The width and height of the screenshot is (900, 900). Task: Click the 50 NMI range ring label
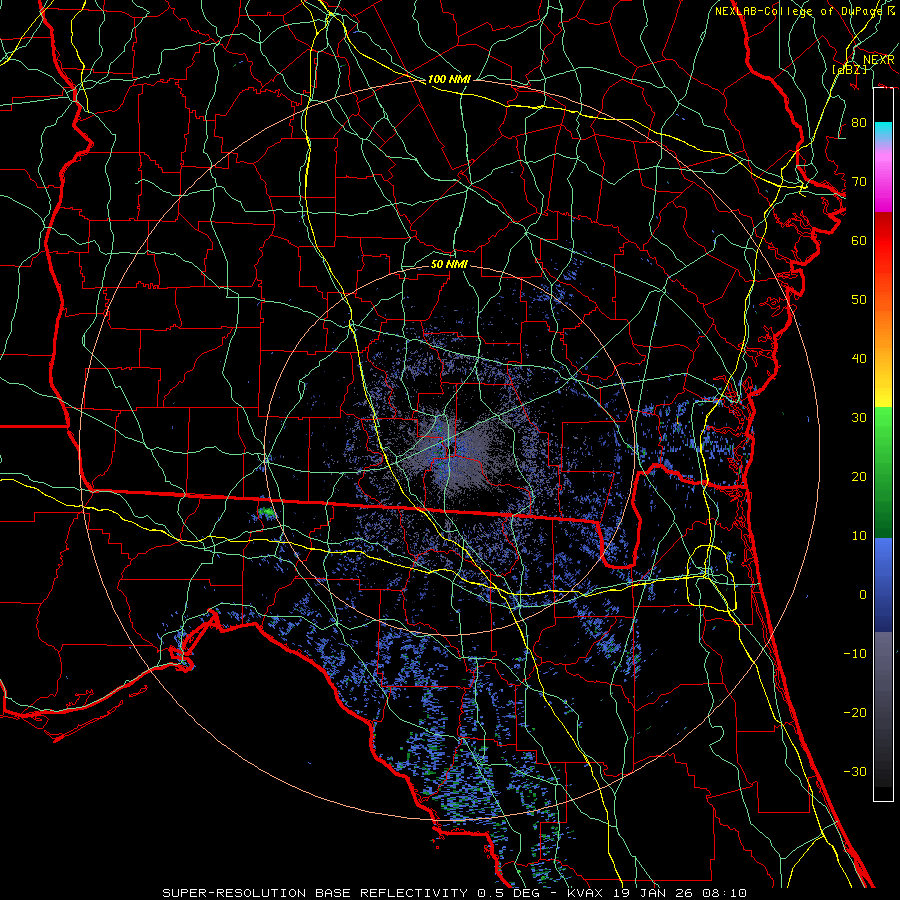click(449, 264)
